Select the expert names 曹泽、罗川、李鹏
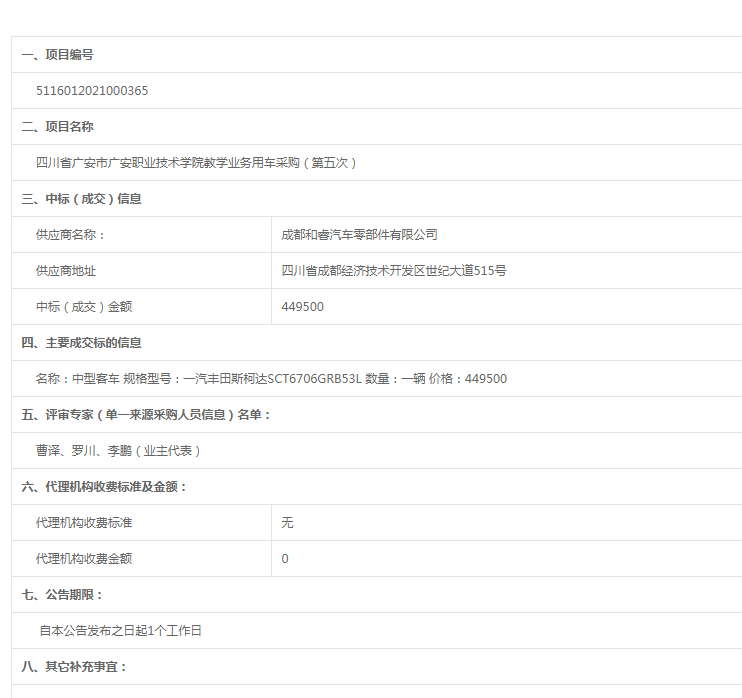 [119, 451]
